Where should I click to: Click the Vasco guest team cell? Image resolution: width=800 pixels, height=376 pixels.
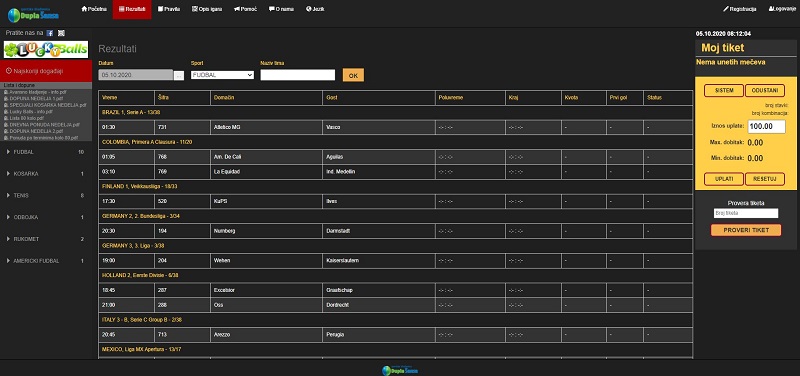[379, 127]
